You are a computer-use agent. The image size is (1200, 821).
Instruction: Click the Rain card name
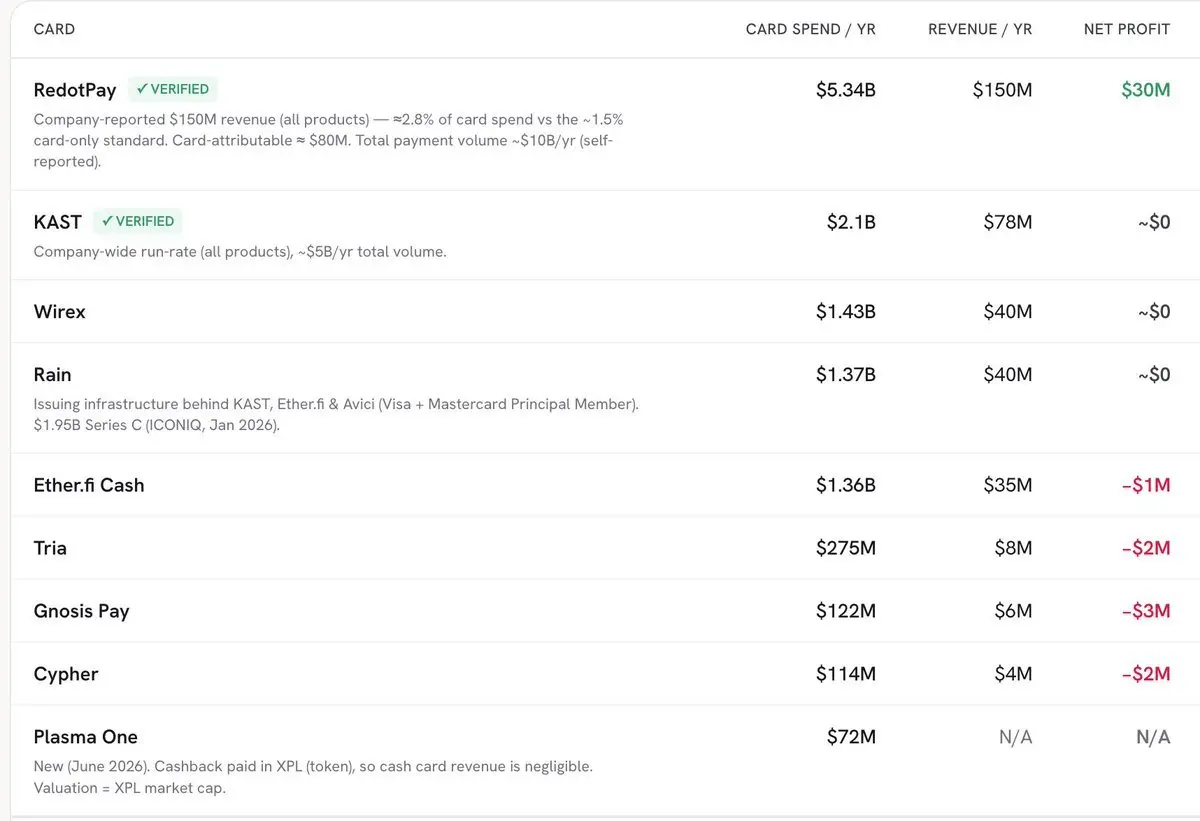pos(52,375)
